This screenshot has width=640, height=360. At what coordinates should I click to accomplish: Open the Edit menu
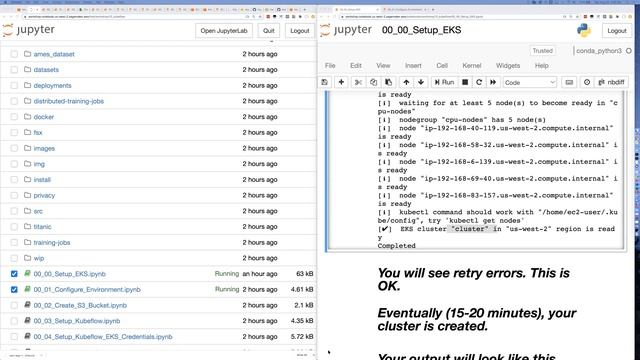pyautogui.click(x=356, y=65)
